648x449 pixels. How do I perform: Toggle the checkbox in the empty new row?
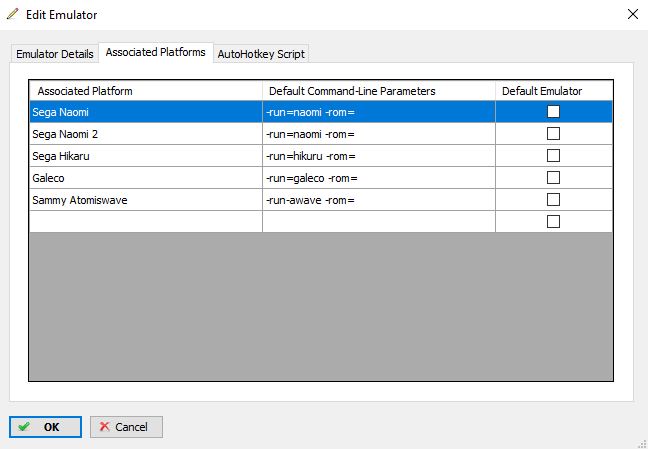click(x=553, y=222)
